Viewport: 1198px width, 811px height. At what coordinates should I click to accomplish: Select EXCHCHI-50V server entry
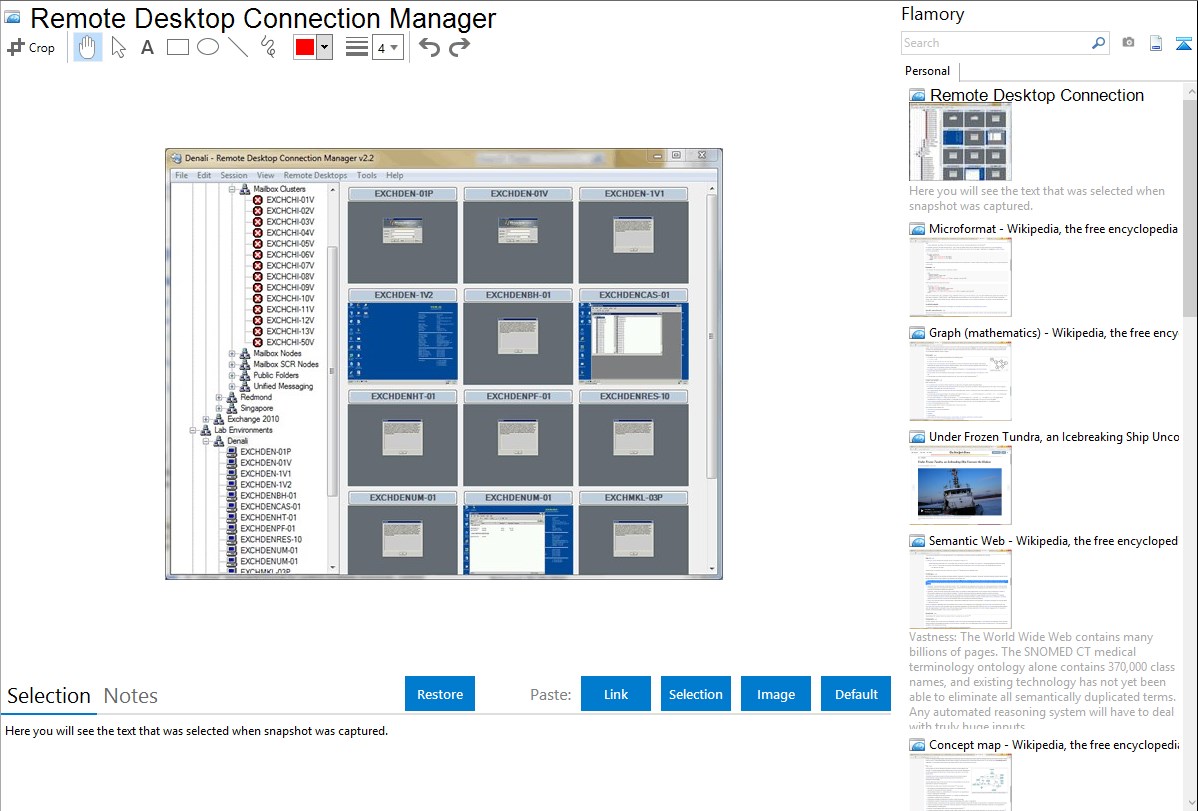pyautogui.click(x=290, y=342)
